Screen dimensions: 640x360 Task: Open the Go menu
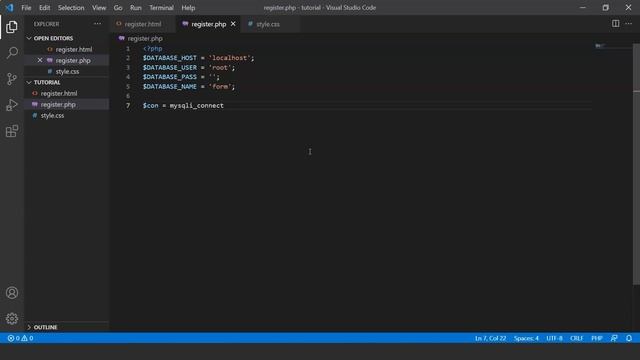pos(118,8)
